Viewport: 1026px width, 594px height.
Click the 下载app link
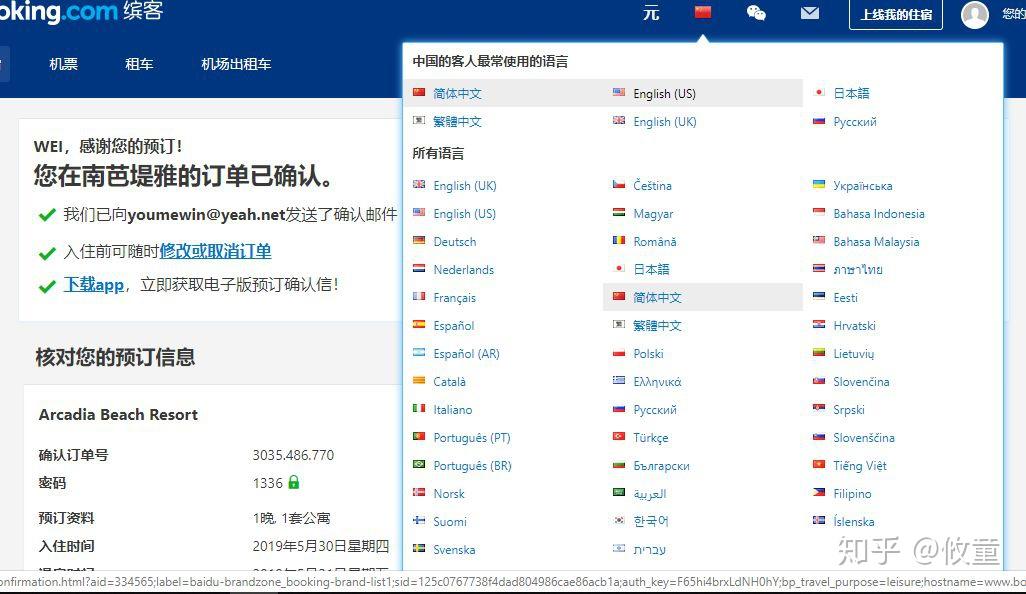pyautogui.click(x=94, y=285)
